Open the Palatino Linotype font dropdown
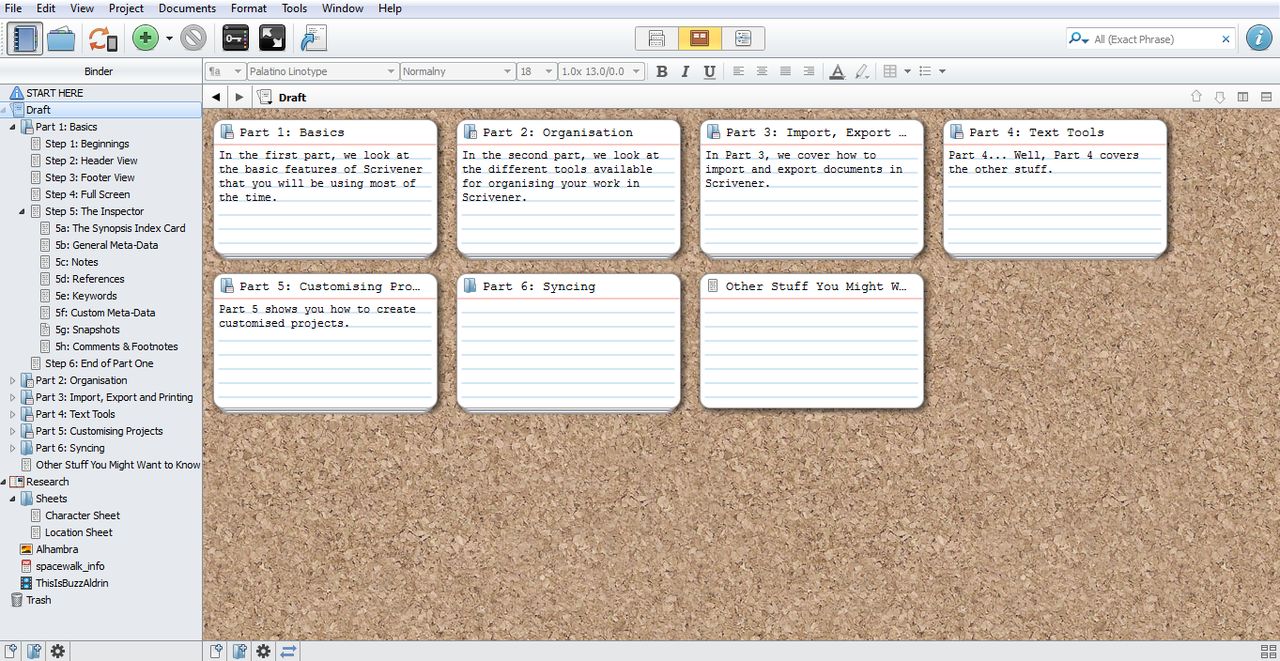The image size is (1280, 661). pyautogui.click(x=322, y=71)
